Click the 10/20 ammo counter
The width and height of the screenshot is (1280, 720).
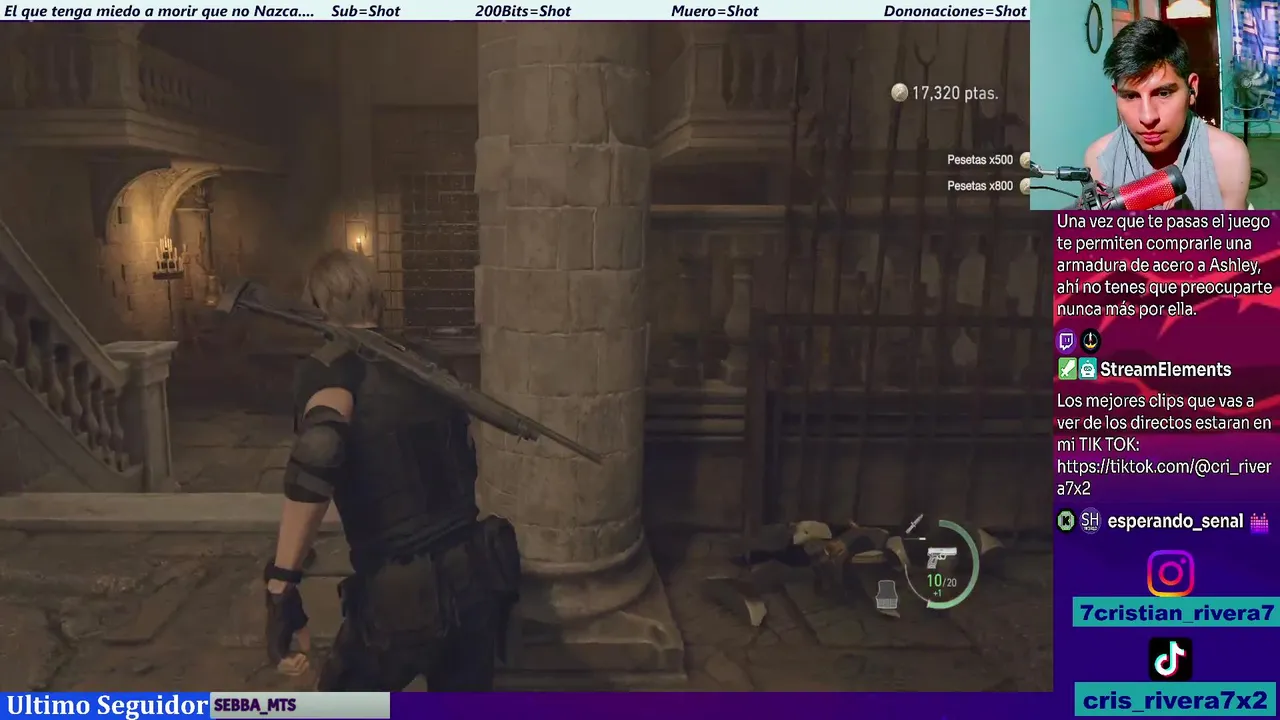(x=941, y=581)
